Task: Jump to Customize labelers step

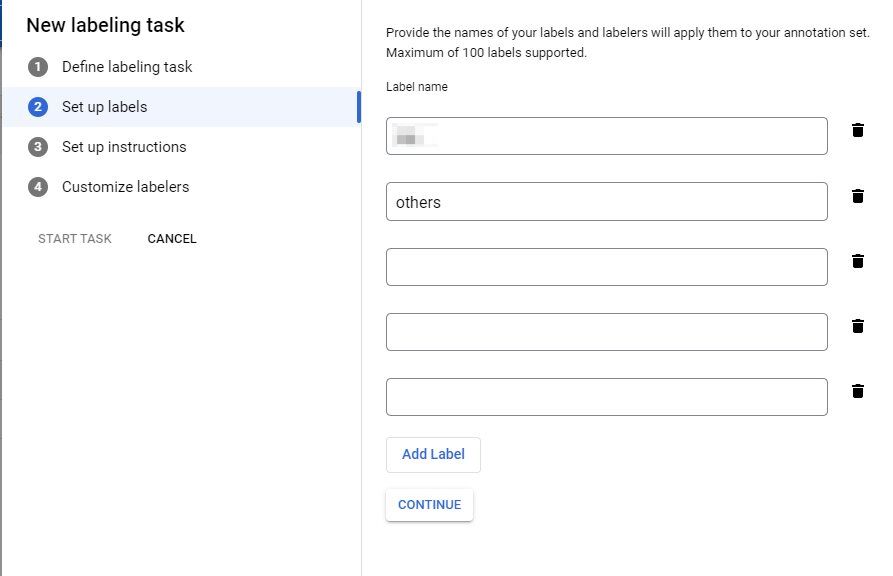Action: coord(125,187)
